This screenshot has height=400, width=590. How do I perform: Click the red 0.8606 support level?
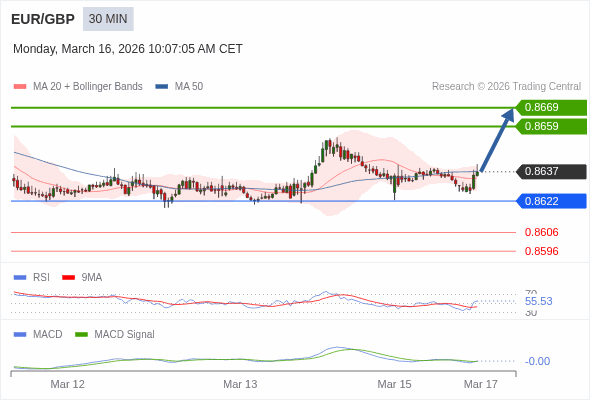coord(541,233)
